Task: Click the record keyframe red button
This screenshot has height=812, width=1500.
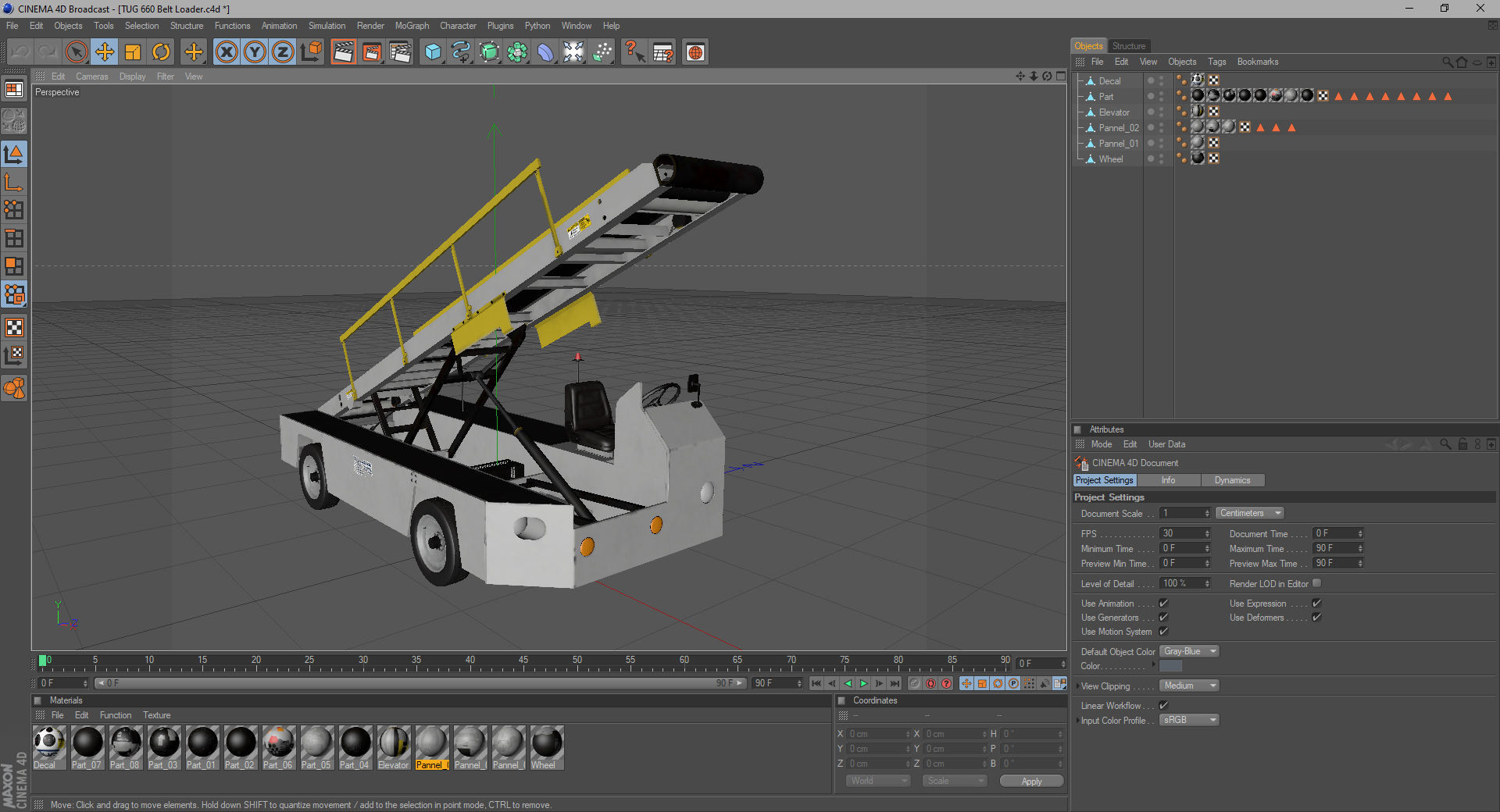Action: coord(930,683)
